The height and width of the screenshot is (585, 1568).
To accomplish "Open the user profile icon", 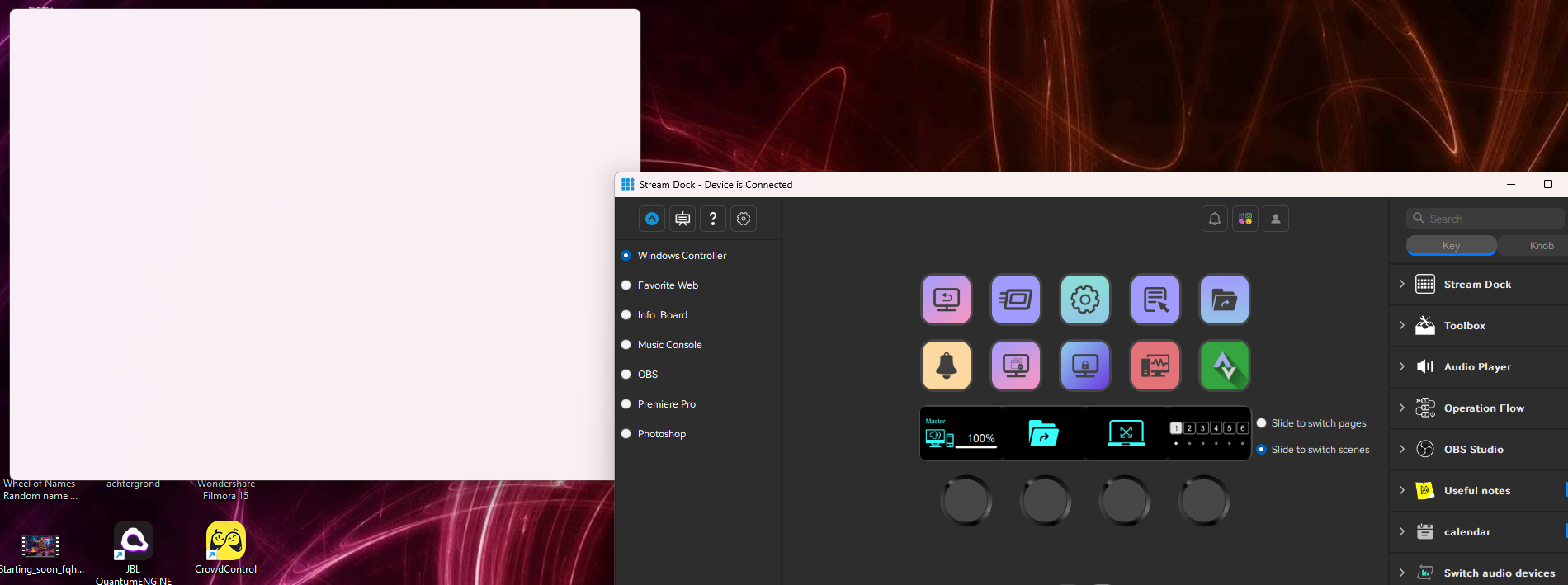I will pyautogui.click(x=1276, y=219).
